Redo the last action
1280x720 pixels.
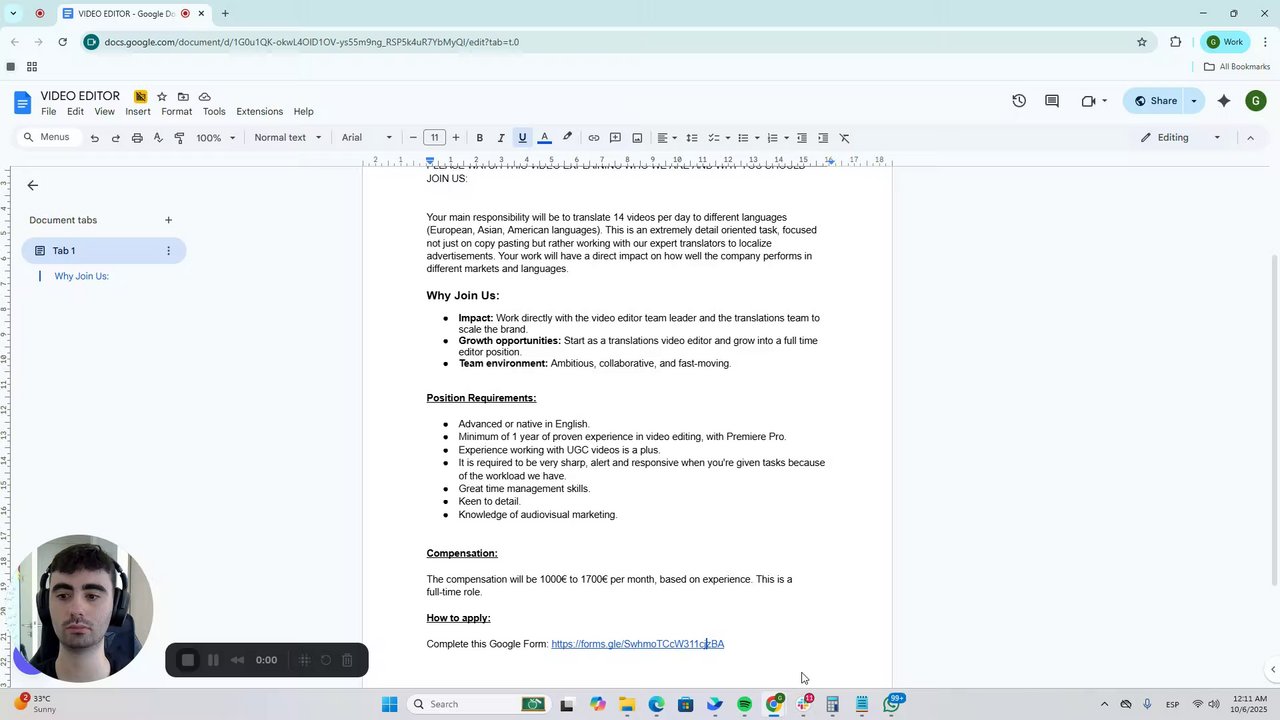(116, 138)
